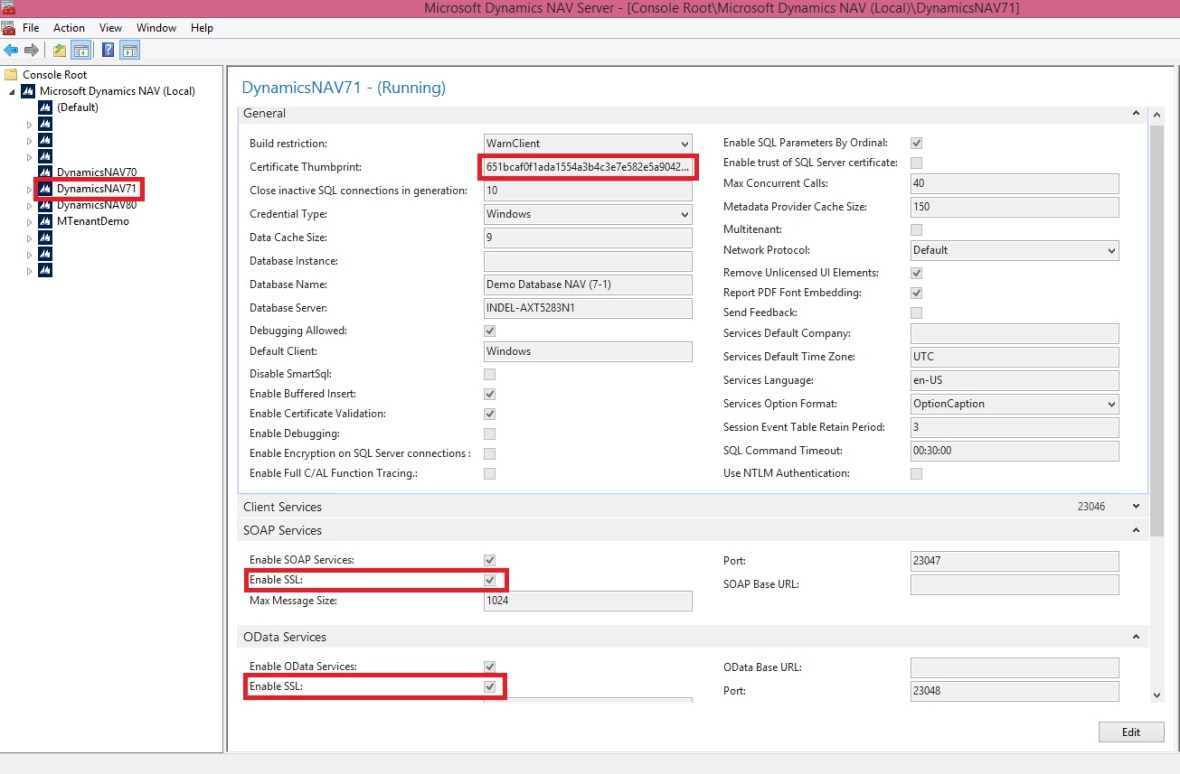1180x774 pixels.
Task: Click the Back arrow in toolbar
Action: point(11,50)
